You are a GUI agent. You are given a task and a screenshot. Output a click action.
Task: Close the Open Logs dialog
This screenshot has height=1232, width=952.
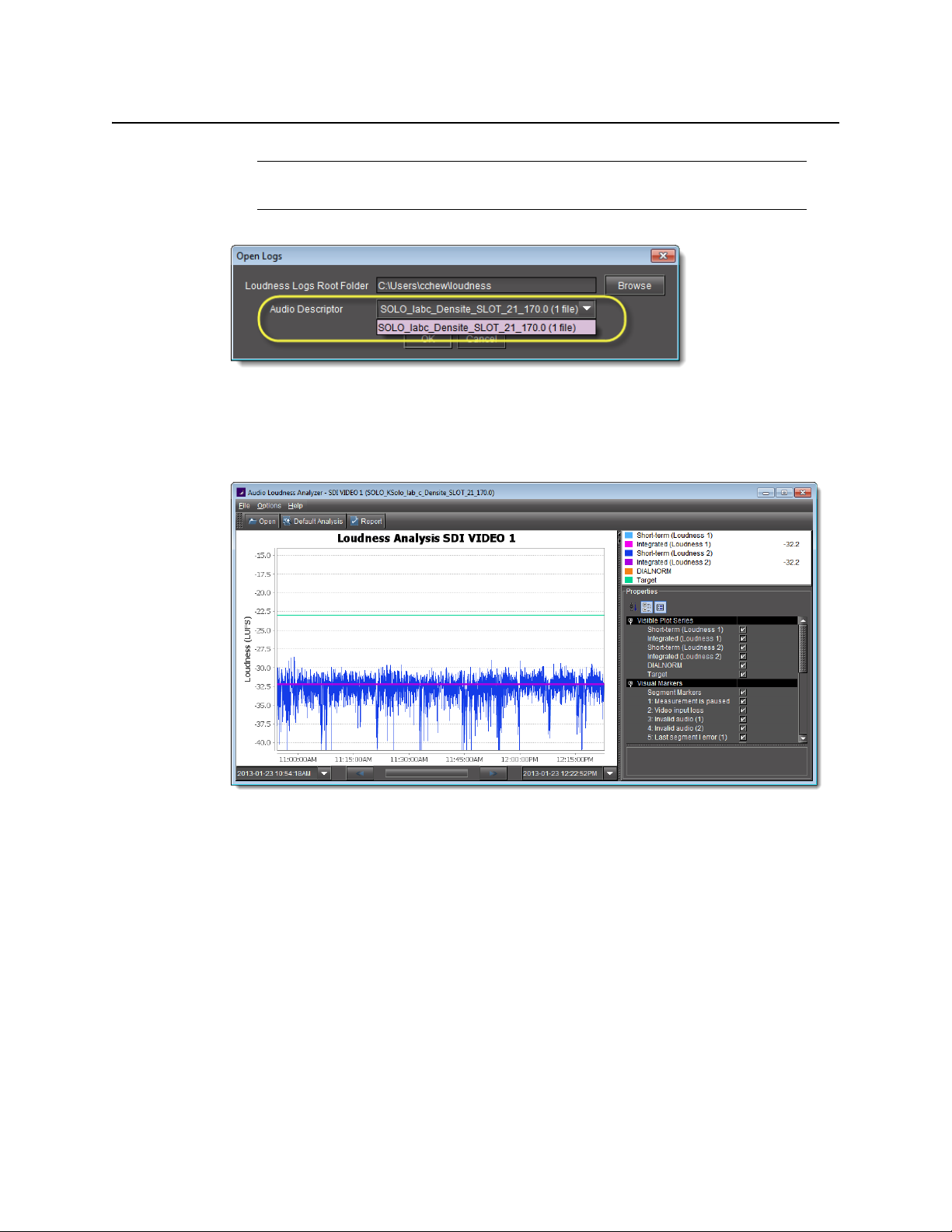point(662,256)
